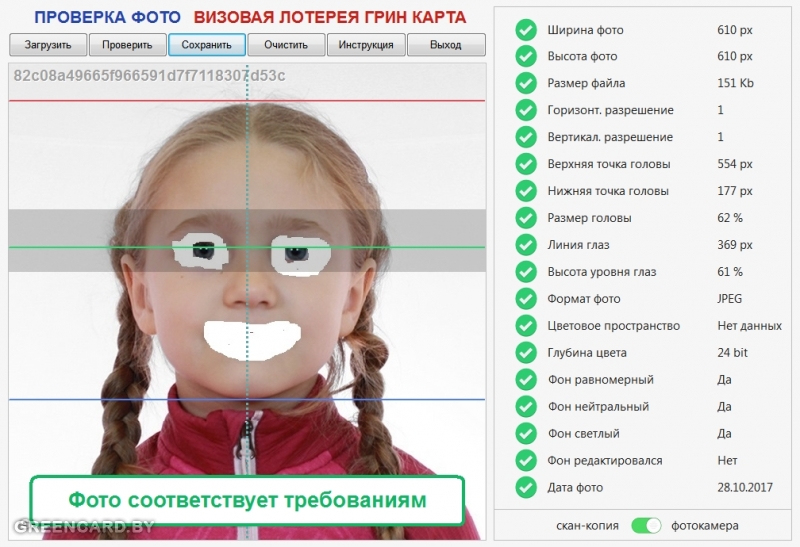Screen dimensions: 800x547
Task: Click the Размер головы label
Action: pos(589,218)
